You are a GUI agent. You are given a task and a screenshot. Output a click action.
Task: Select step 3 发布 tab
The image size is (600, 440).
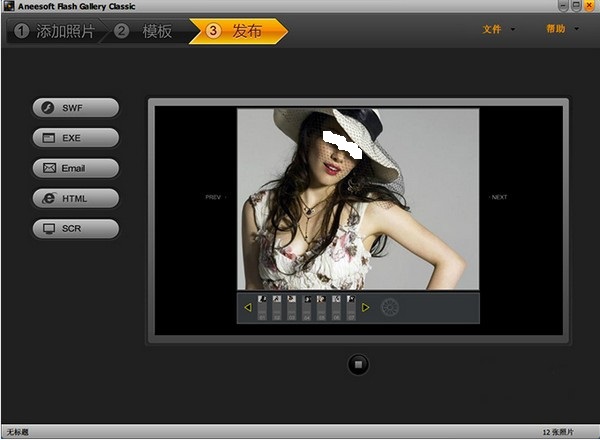tap(238, 31)
